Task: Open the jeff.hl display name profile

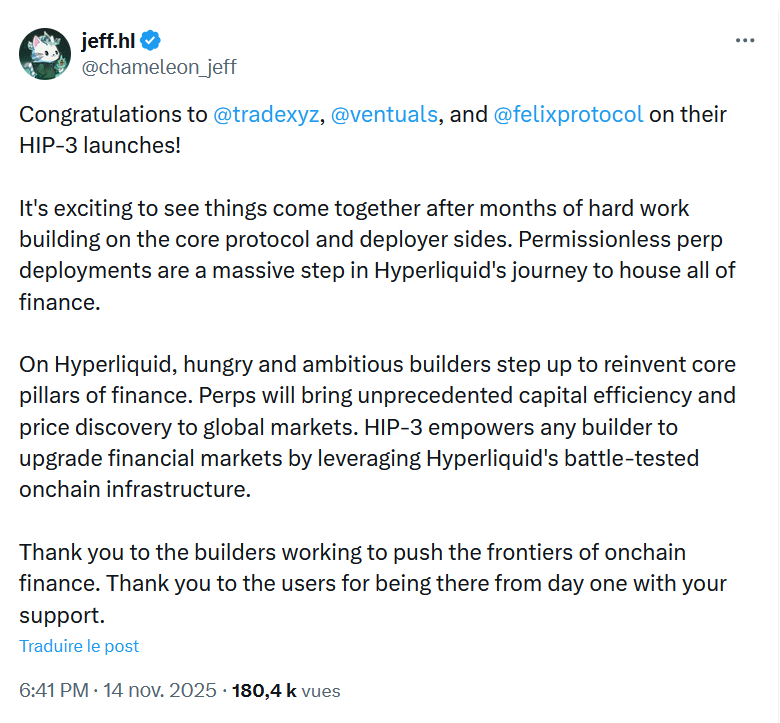Action: tap(108, 40)
